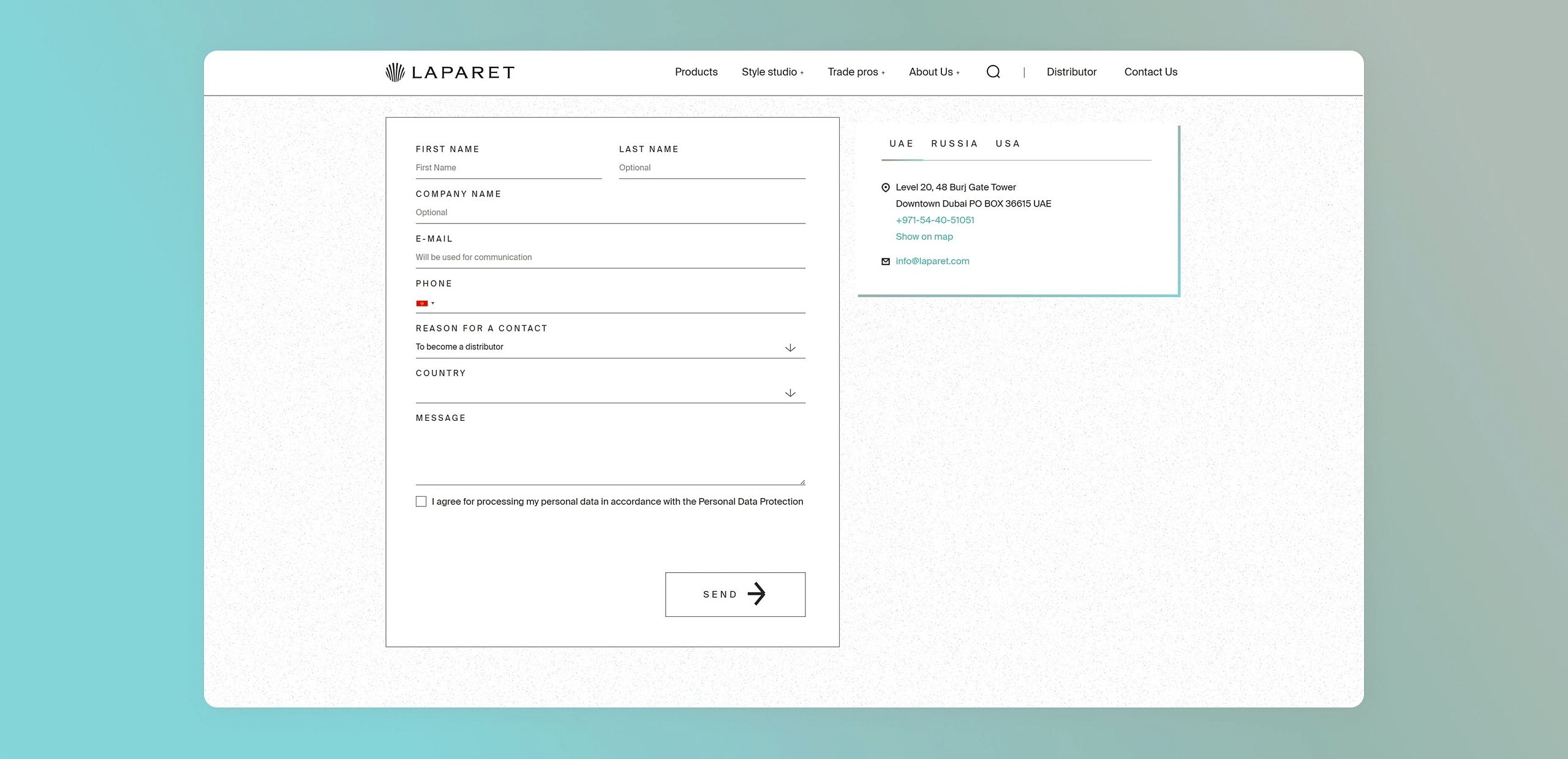
Task: Click the envelope email icon
Action: [885, 262]
